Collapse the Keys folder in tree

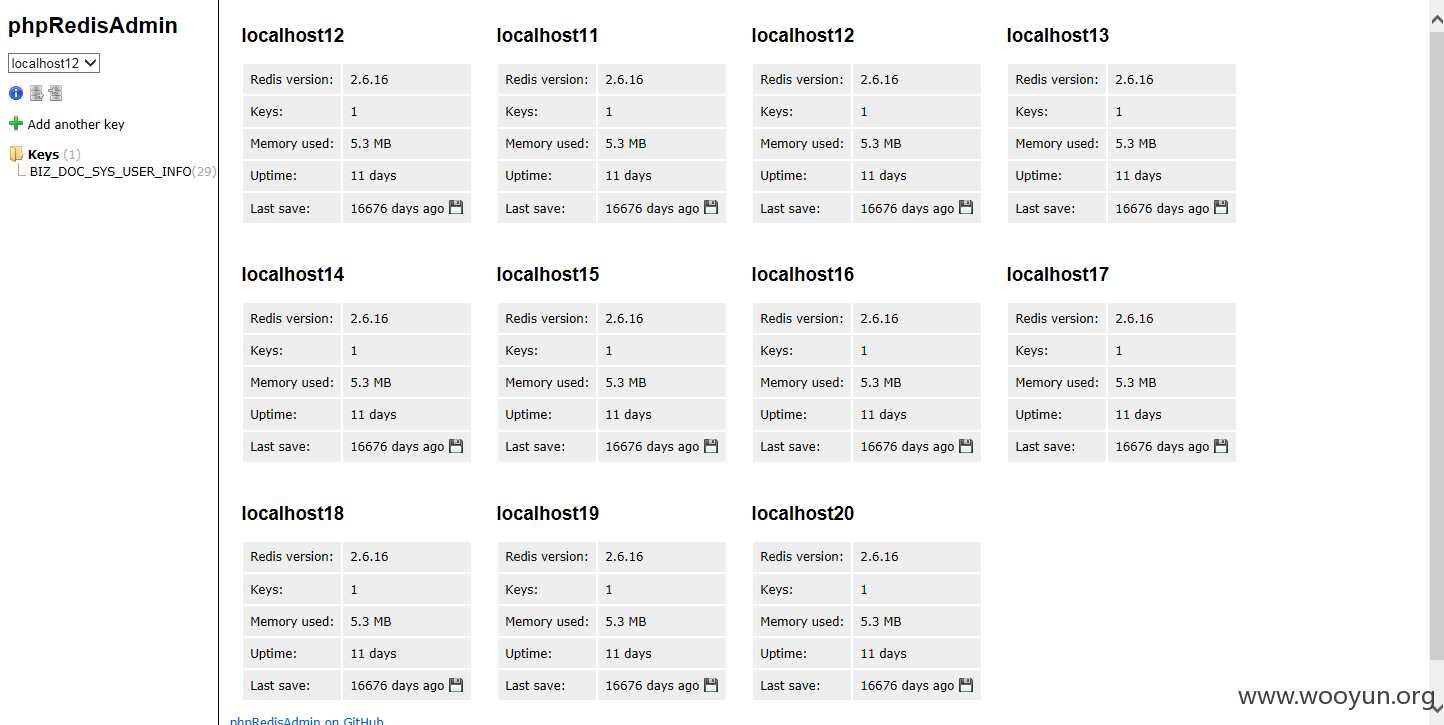point(16,154)
